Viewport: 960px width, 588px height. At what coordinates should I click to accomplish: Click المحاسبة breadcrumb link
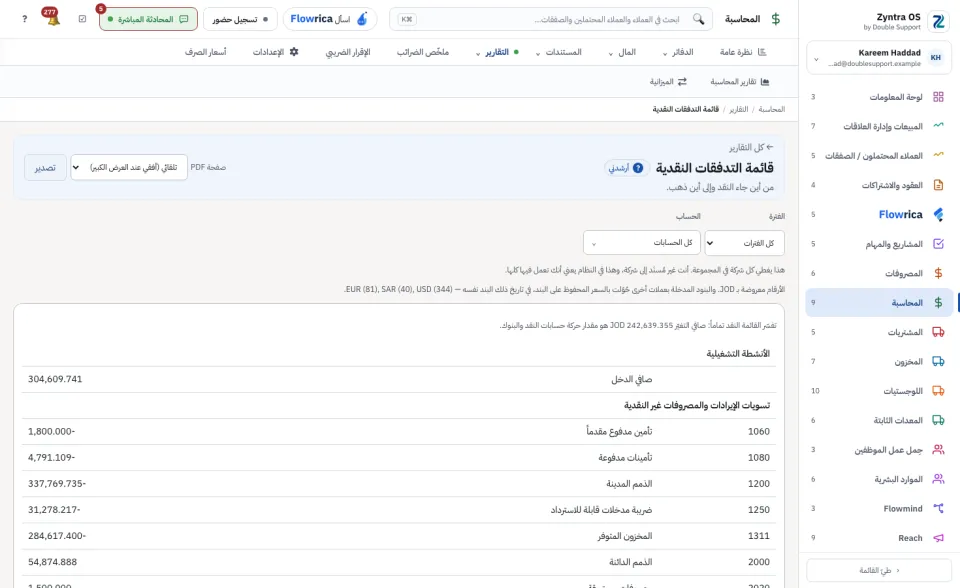pyautogui.click(x=771, y=109)
